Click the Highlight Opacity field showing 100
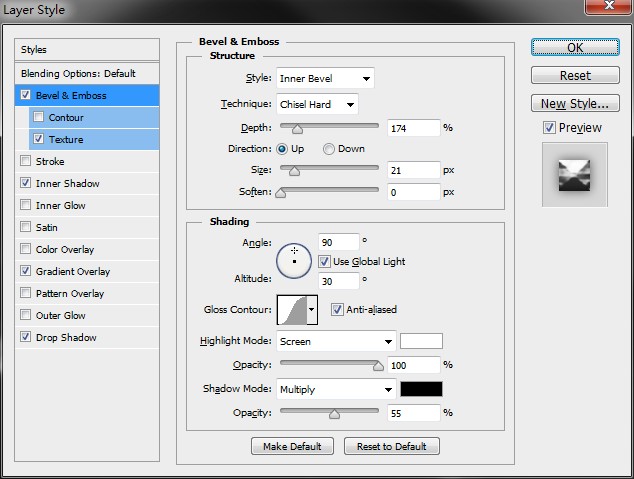The image size is (634, 479). click(x=413, y=365)
